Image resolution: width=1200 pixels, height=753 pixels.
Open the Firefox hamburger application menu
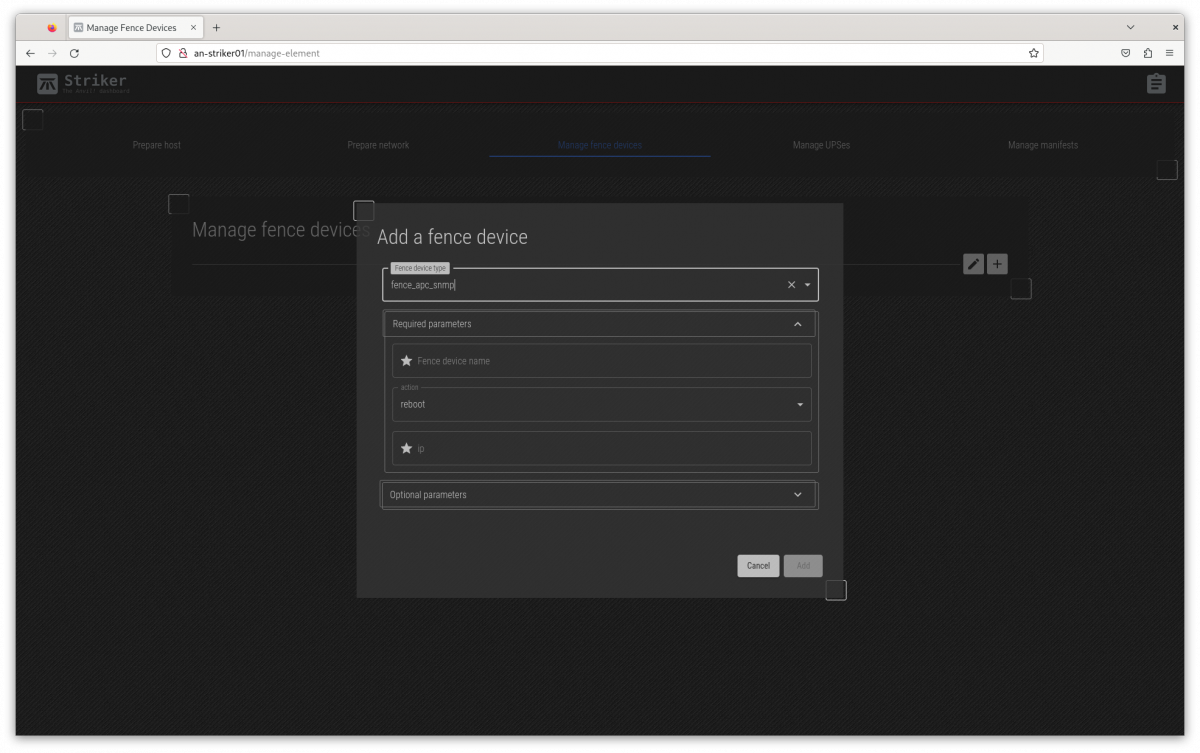point(1169,53)
